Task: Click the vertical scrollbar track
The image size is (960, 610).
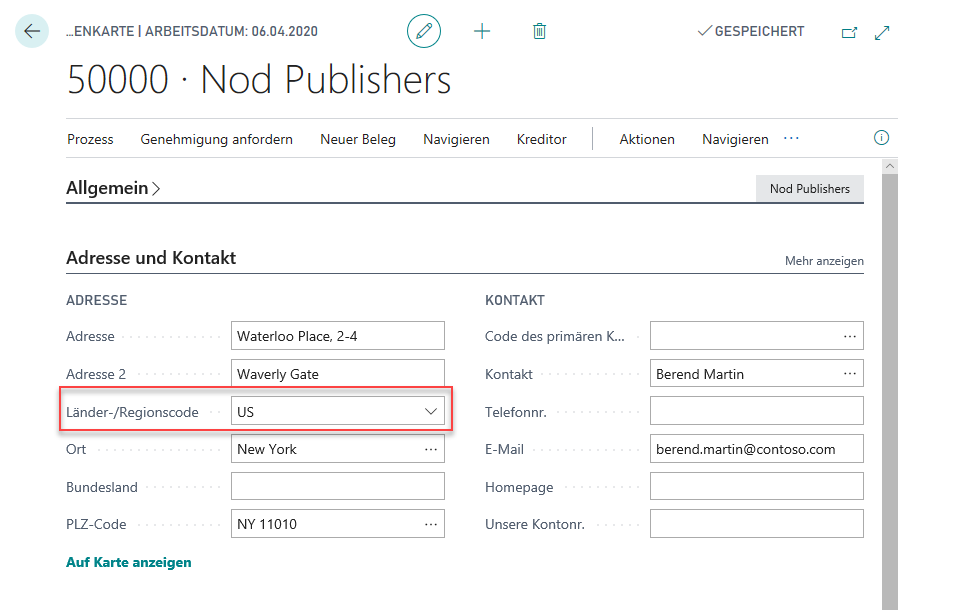Action: pos(890,392)
